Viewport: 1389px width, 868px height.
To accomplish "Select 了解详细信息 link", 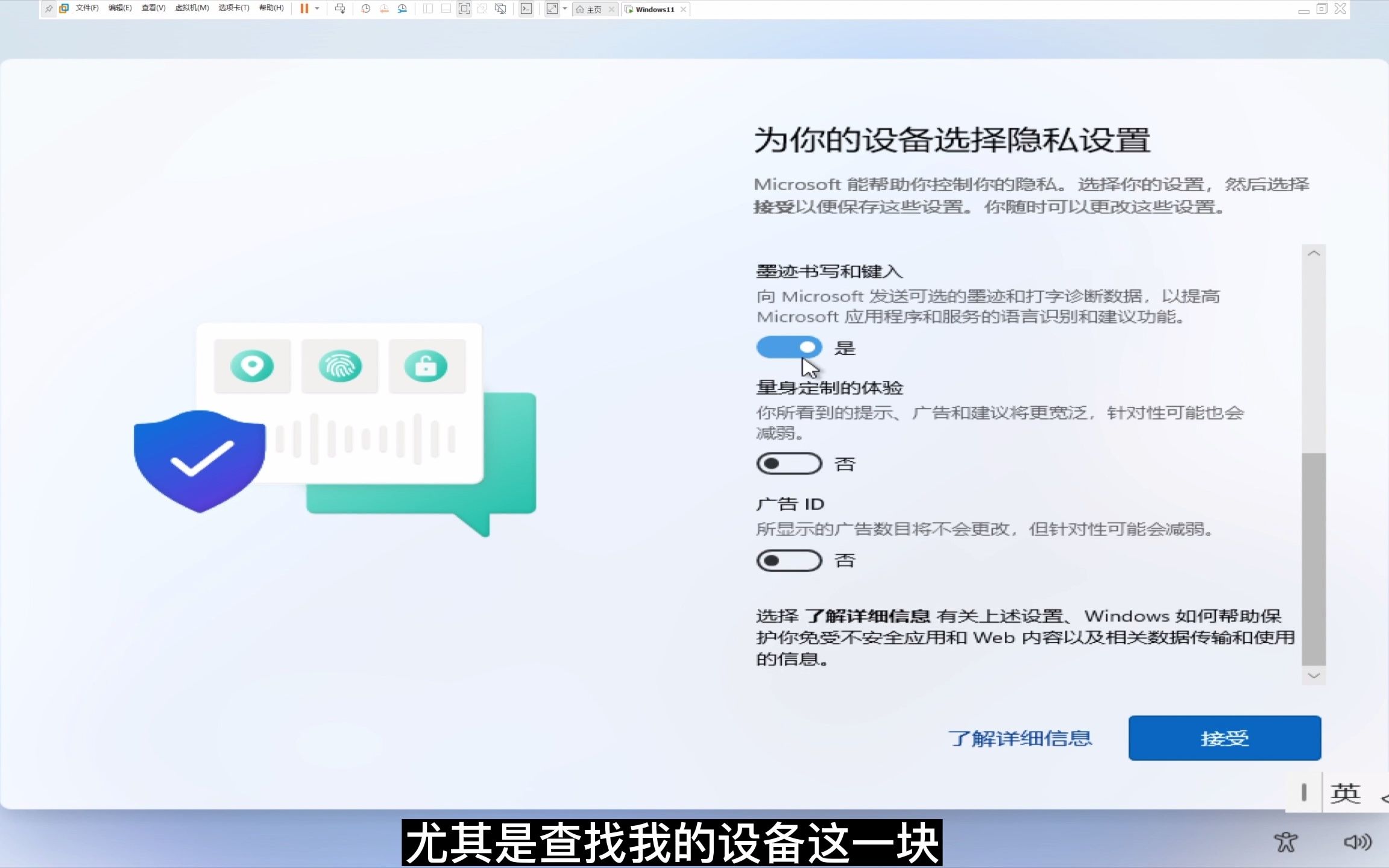I will pyautogui.click(x=1021, y=738).
